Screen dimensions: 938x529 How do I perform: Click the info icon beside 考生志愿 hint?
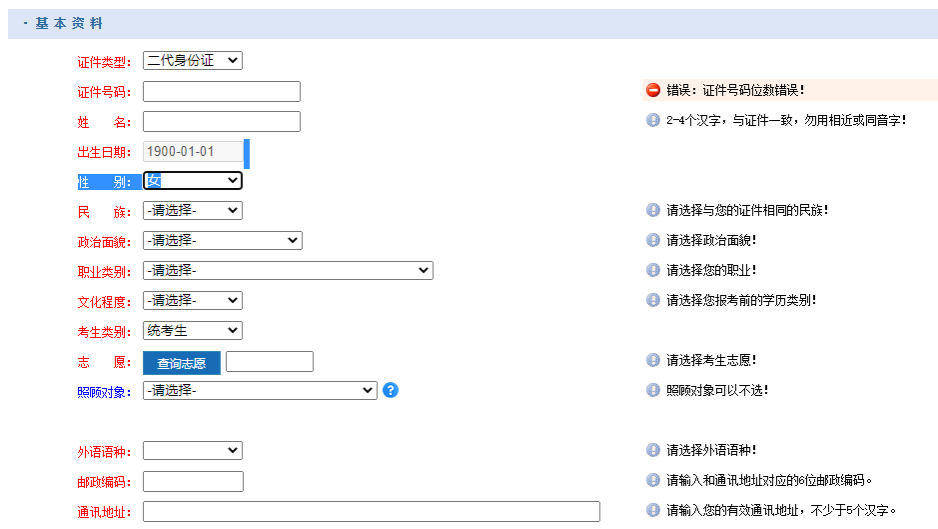(x=653, y=360)
